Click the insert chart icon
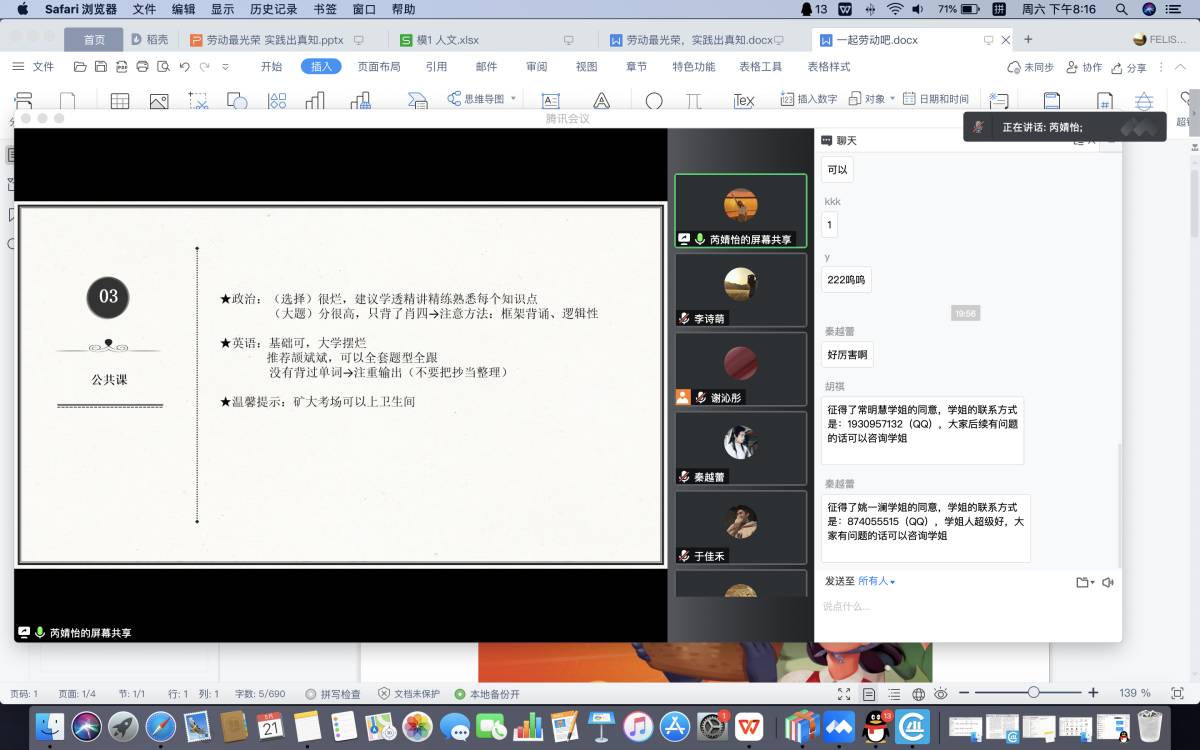 (315, 101)
